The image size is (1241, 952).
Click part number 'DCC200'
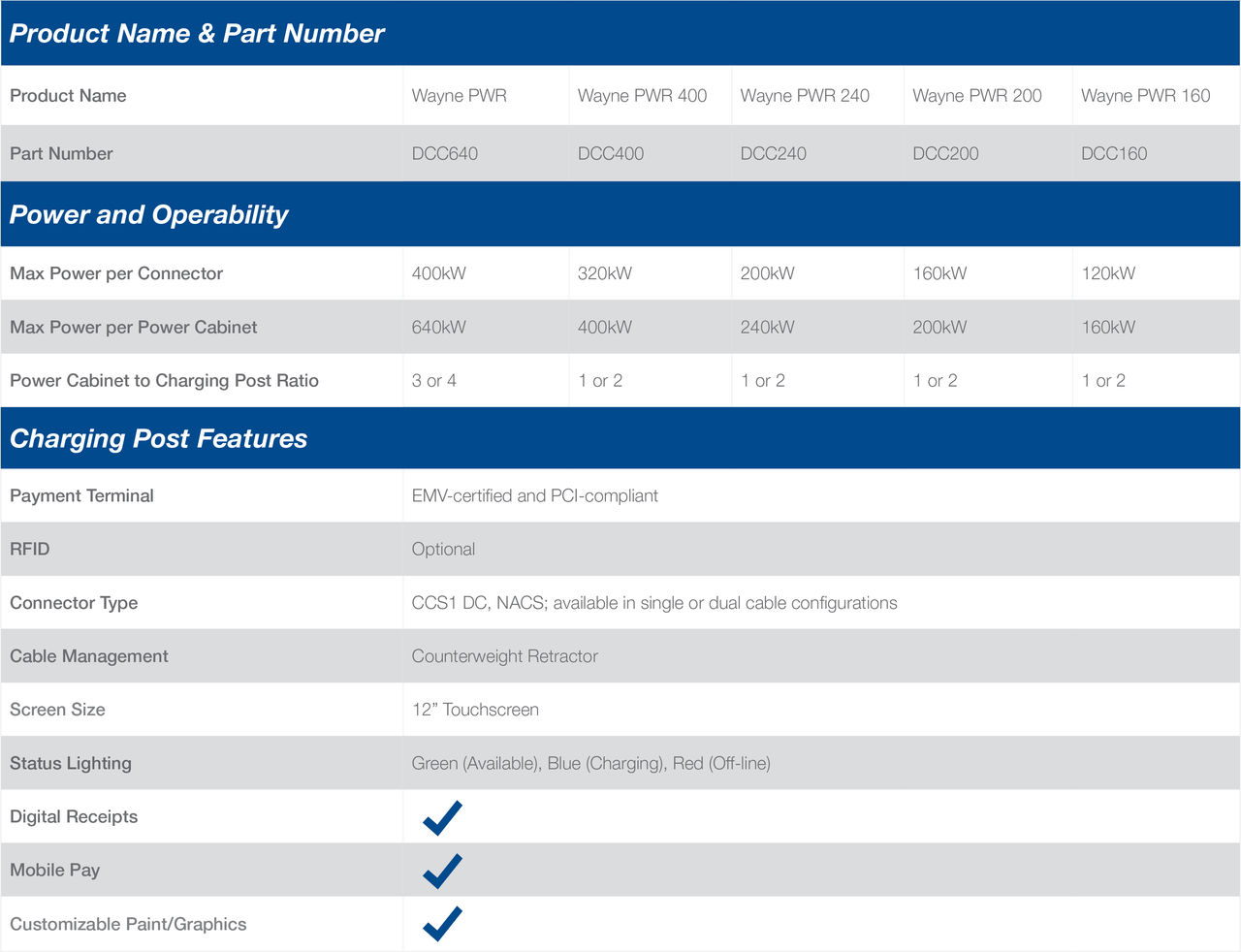tap(945, 153)
